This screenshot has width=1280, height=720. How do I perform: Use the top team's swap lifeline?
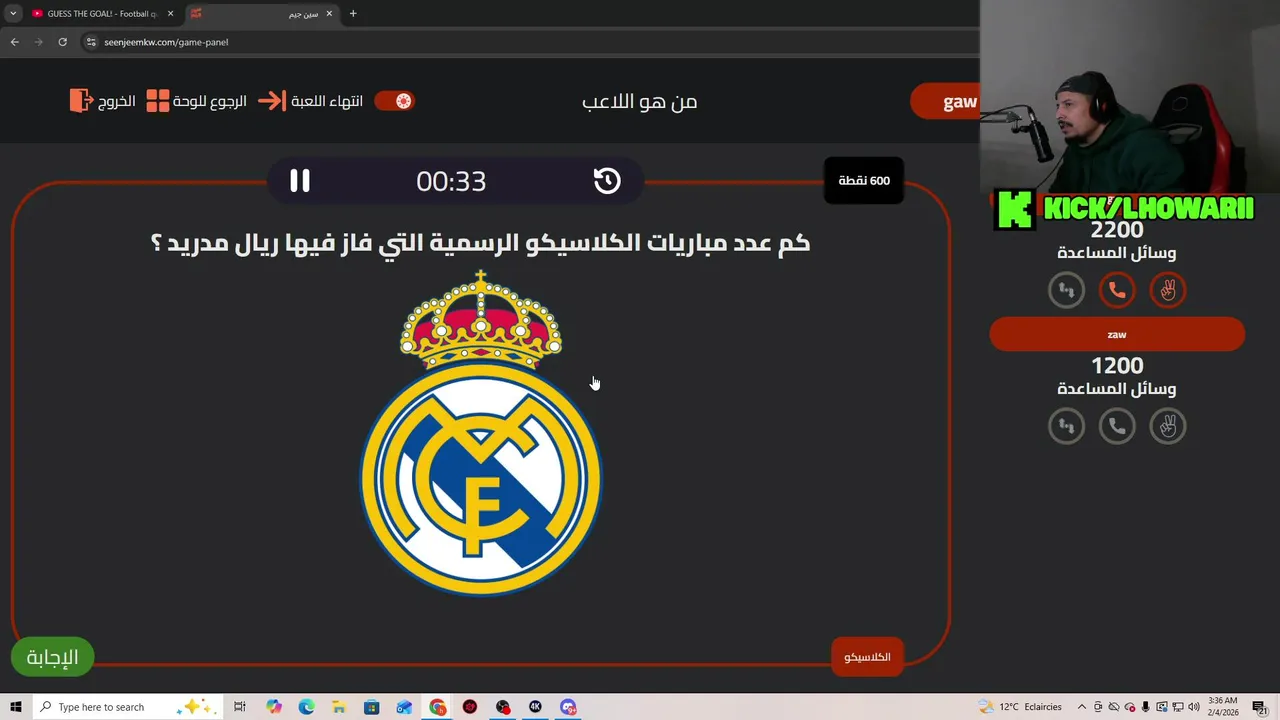pyautogui.click(x=1066, y=290)
